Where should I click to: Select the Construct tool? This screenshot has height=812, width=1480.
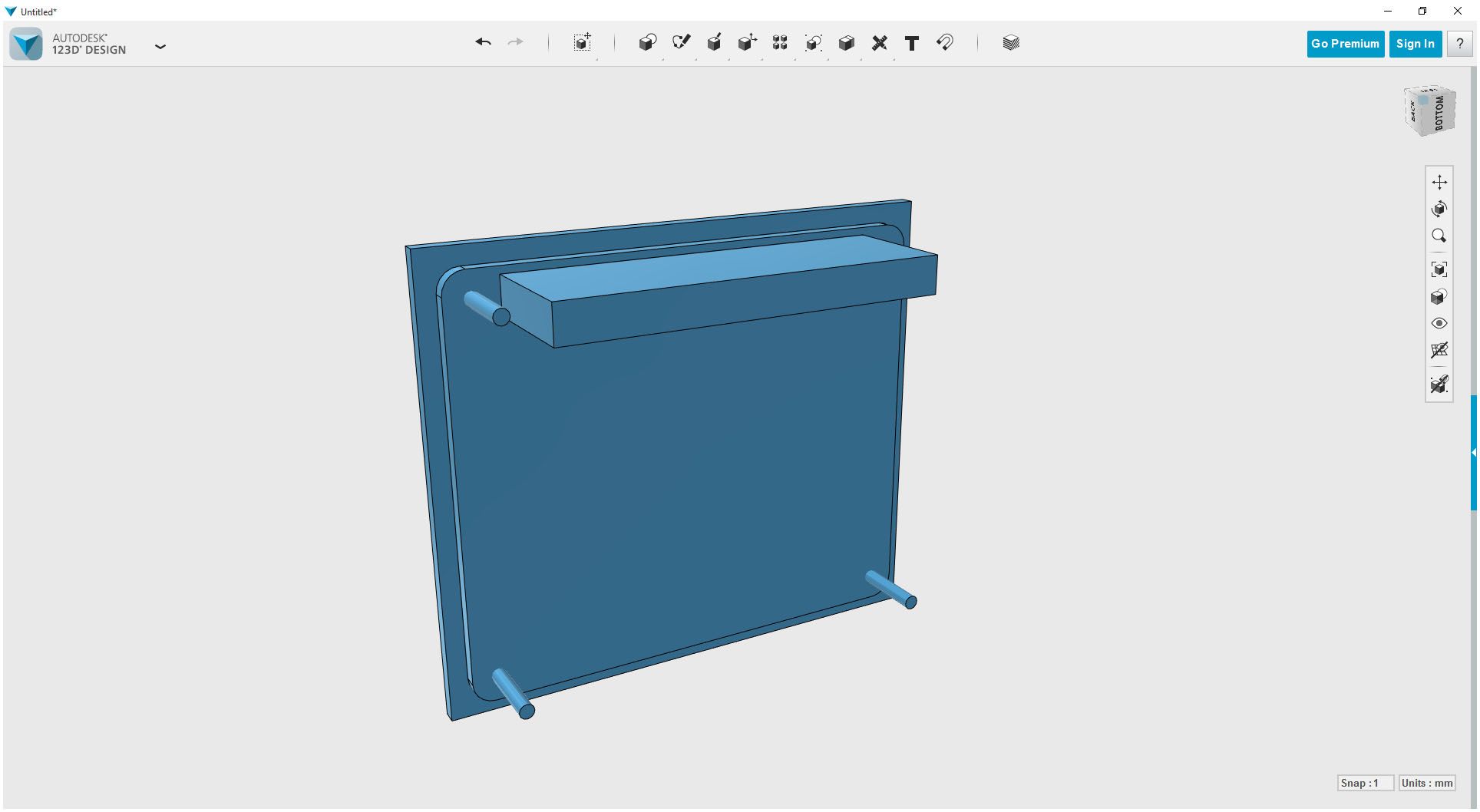714,43
